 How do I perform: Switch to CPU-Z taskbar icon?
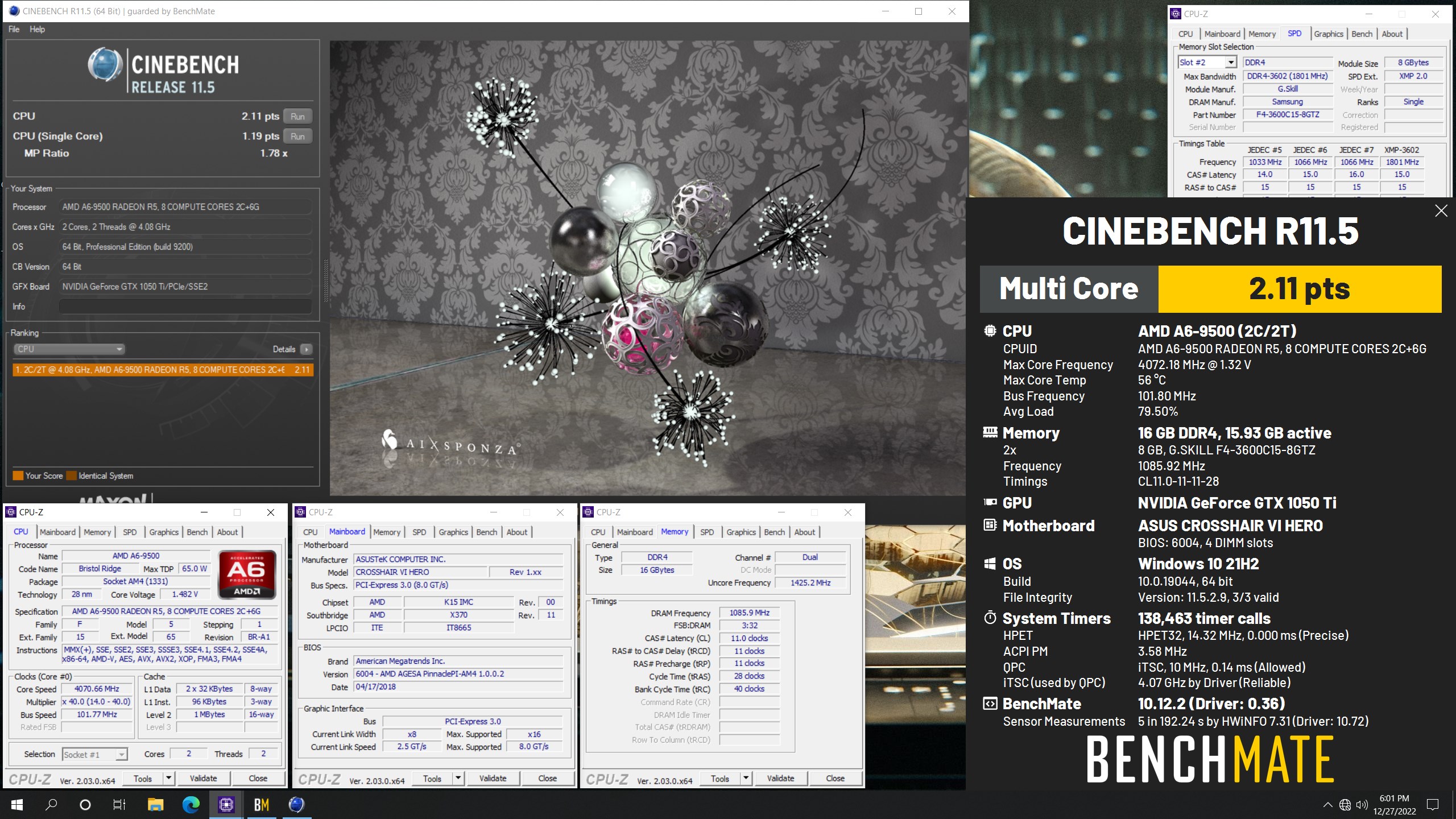coord(226,805)
